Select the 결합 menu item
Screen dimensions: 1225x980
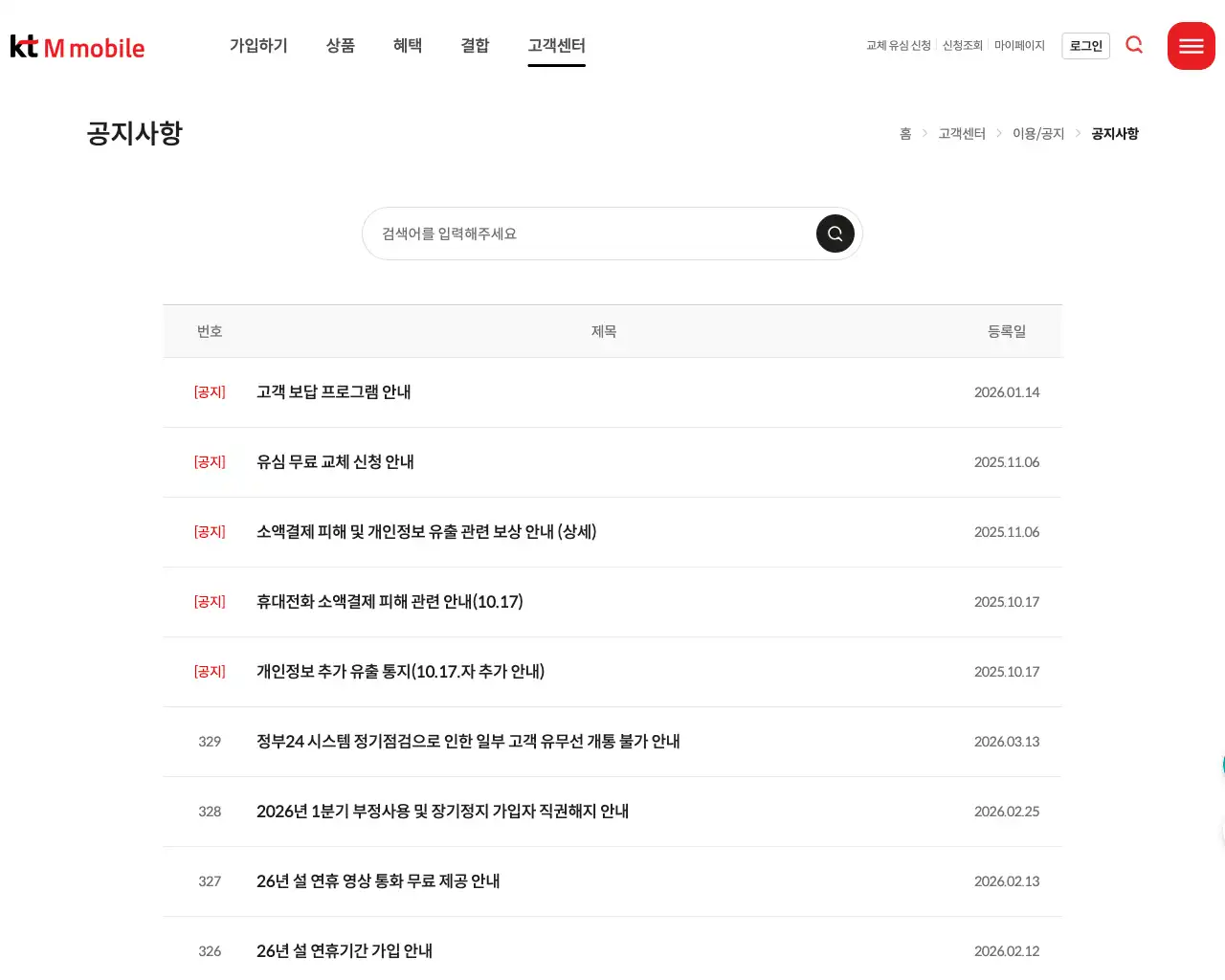click(475, 45)
